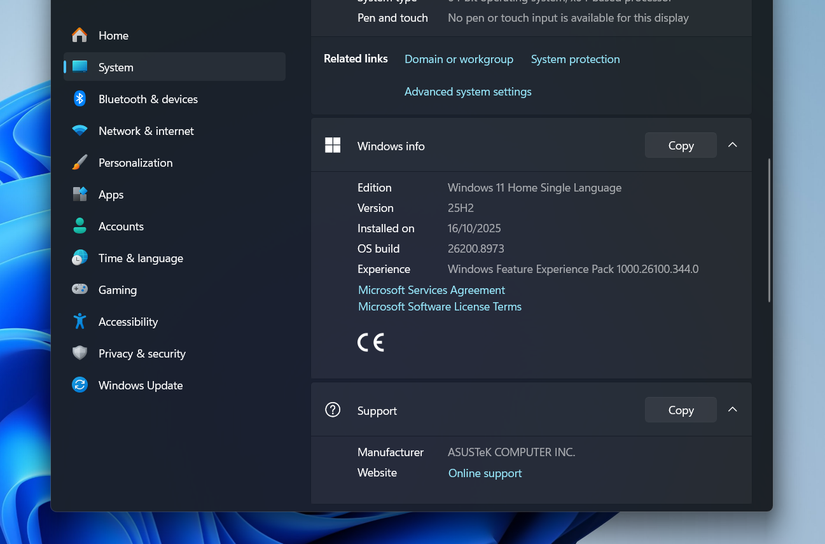Click the Support question mark icon
This screenshot has height=544, width=825.
pos(333,410)
